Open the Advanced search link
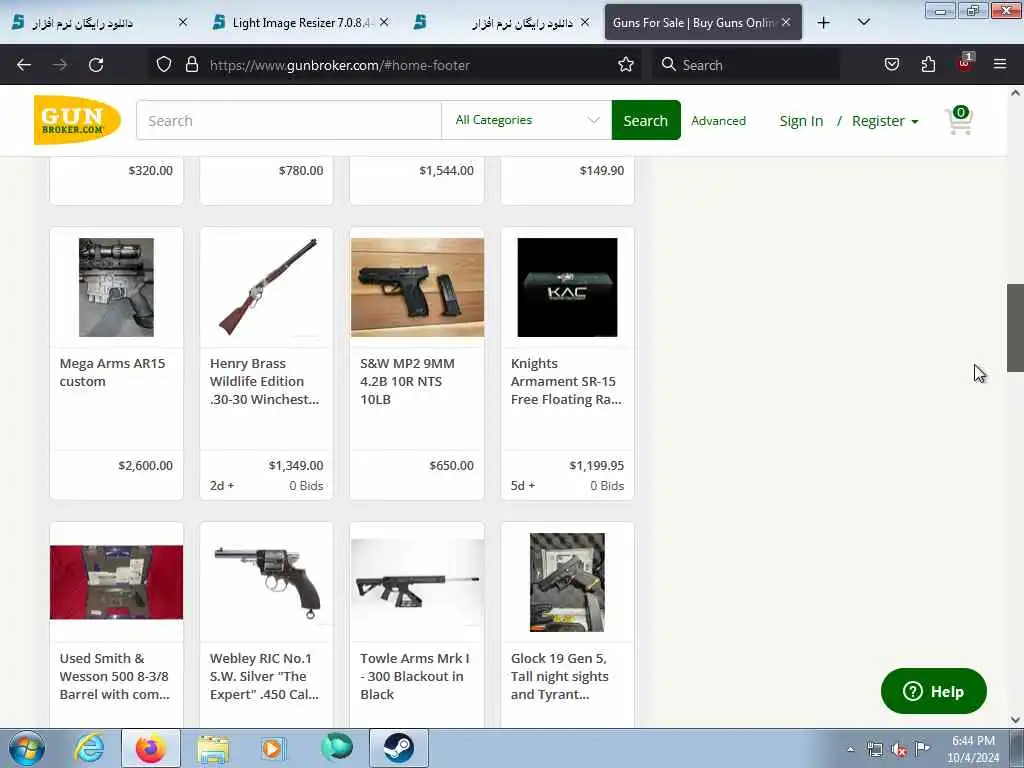Image resolution: width=1024 pixels, height=768 pixels. click(x=718, y=121)
